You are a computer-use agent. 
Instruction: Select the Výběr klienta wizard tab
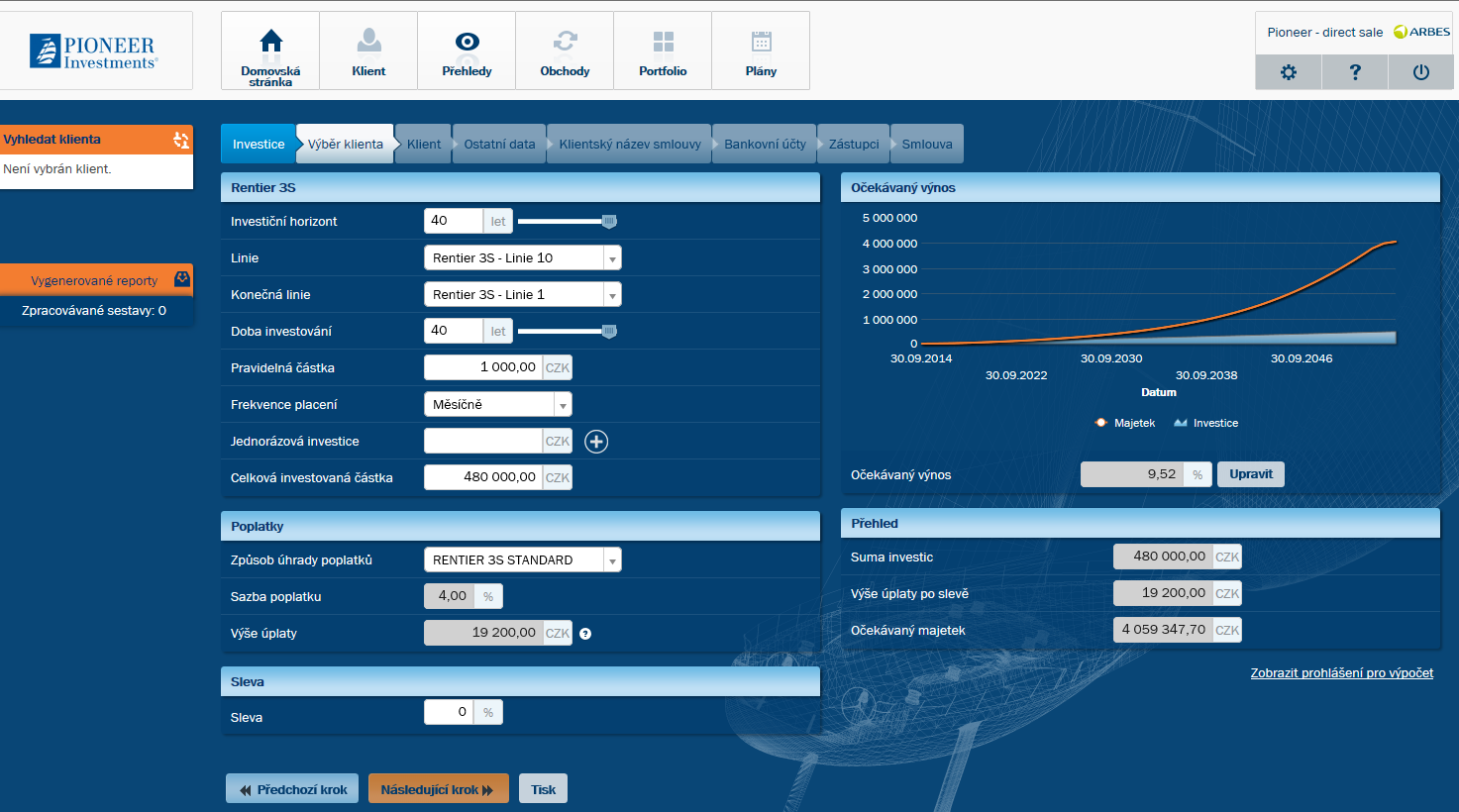(345, 144)
